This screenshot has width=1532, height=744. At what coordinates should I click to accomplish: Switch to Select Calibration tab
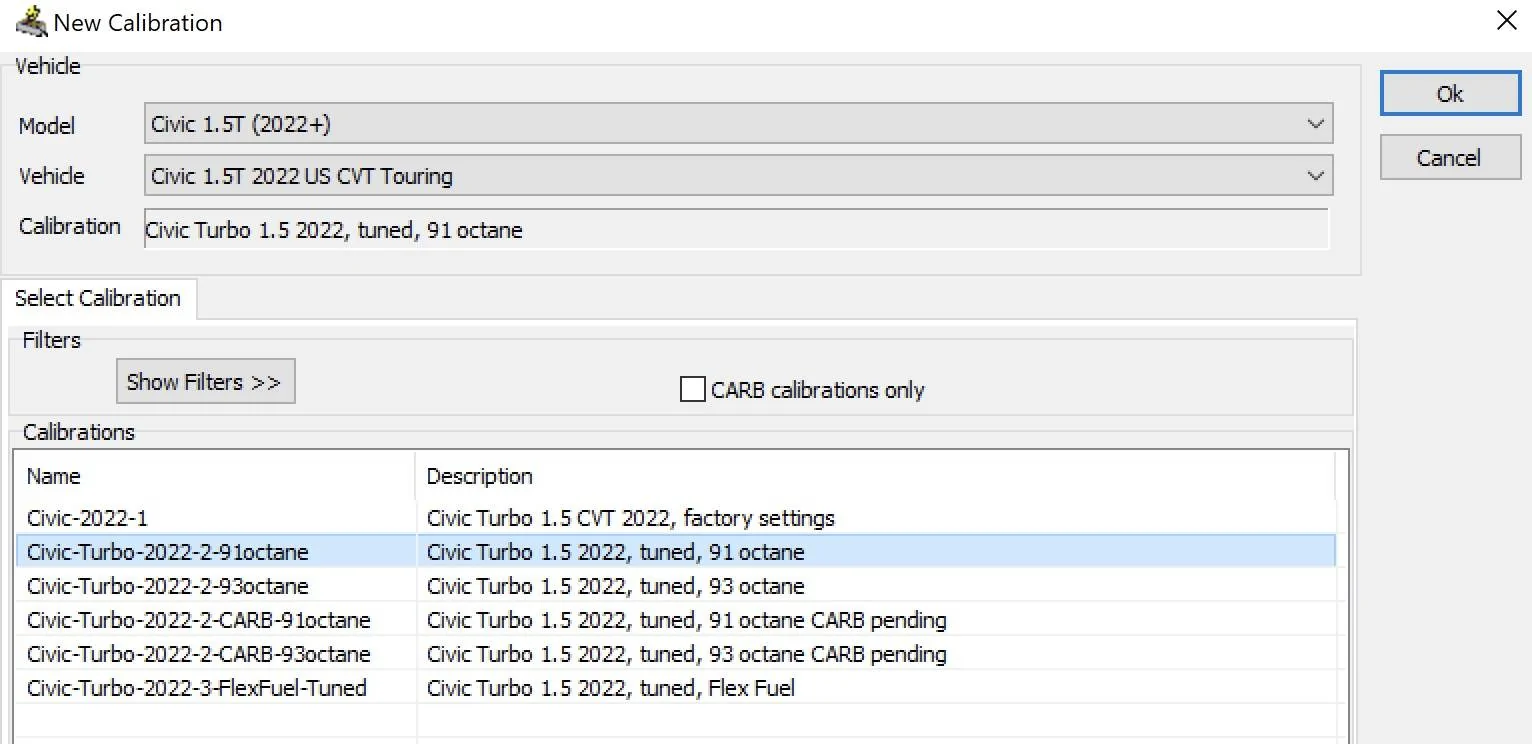pos(98,298)
